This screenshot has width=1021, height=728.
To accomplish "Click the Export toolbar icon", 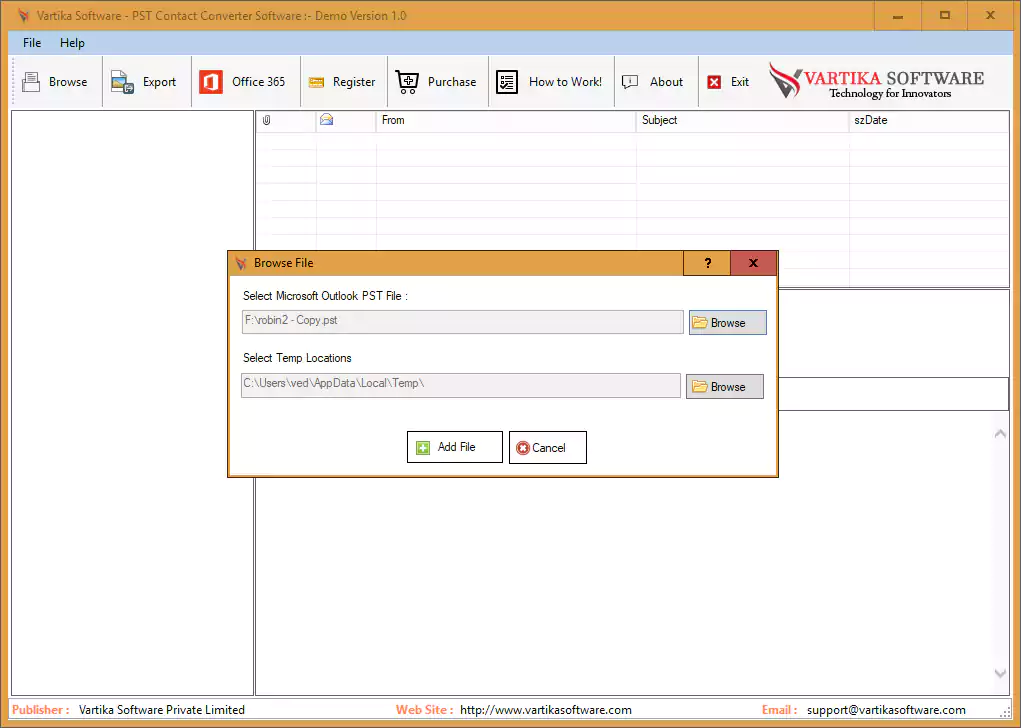I will click(x=122, y=82).
